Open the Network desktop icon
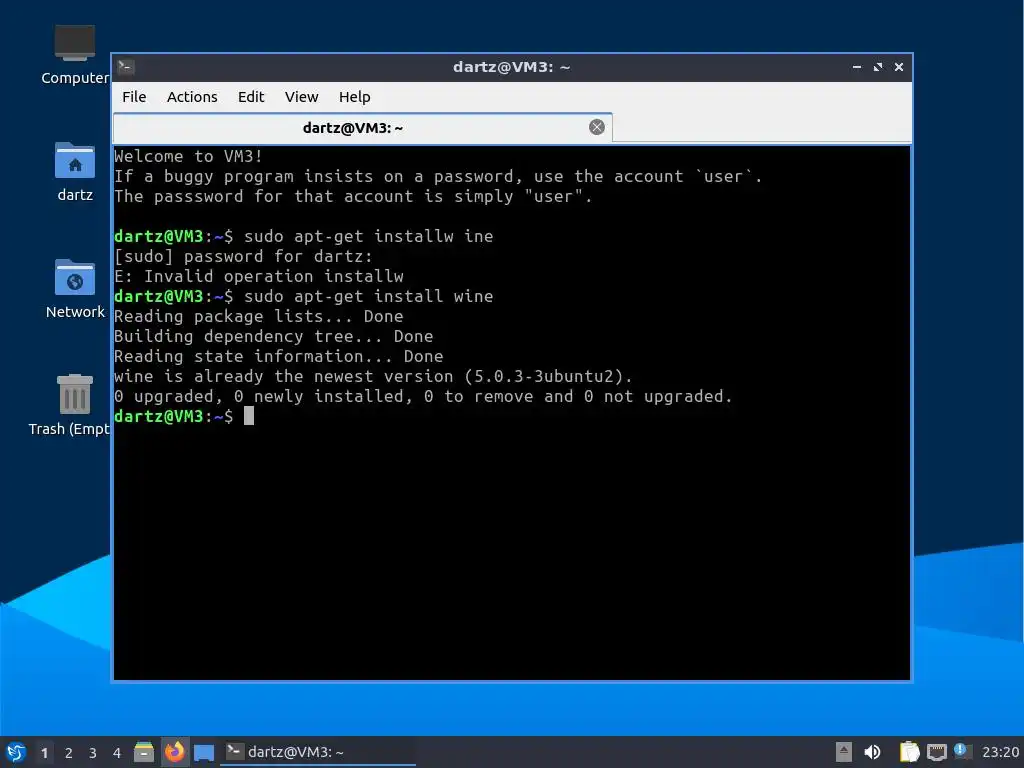 click(74, 289)
